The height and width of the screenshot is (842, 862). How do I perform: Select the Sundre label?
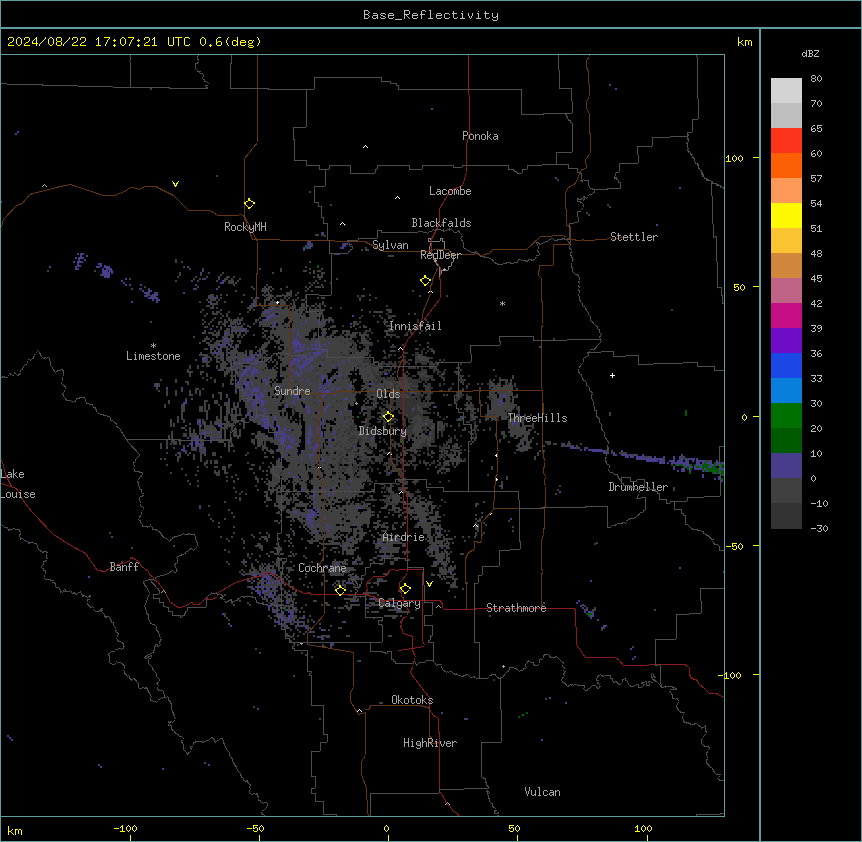point(292,391)
